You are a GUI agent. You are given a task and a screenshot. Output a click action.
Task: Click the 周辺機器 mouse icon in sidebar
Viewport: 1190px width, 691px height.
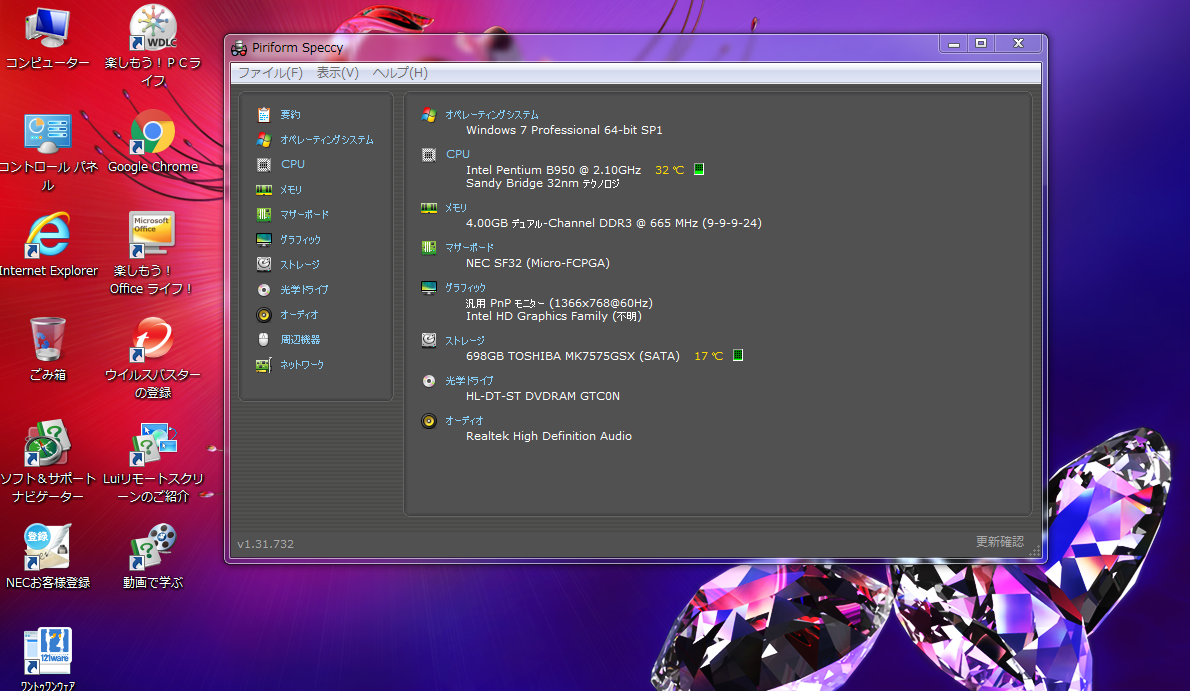(263, 339)
